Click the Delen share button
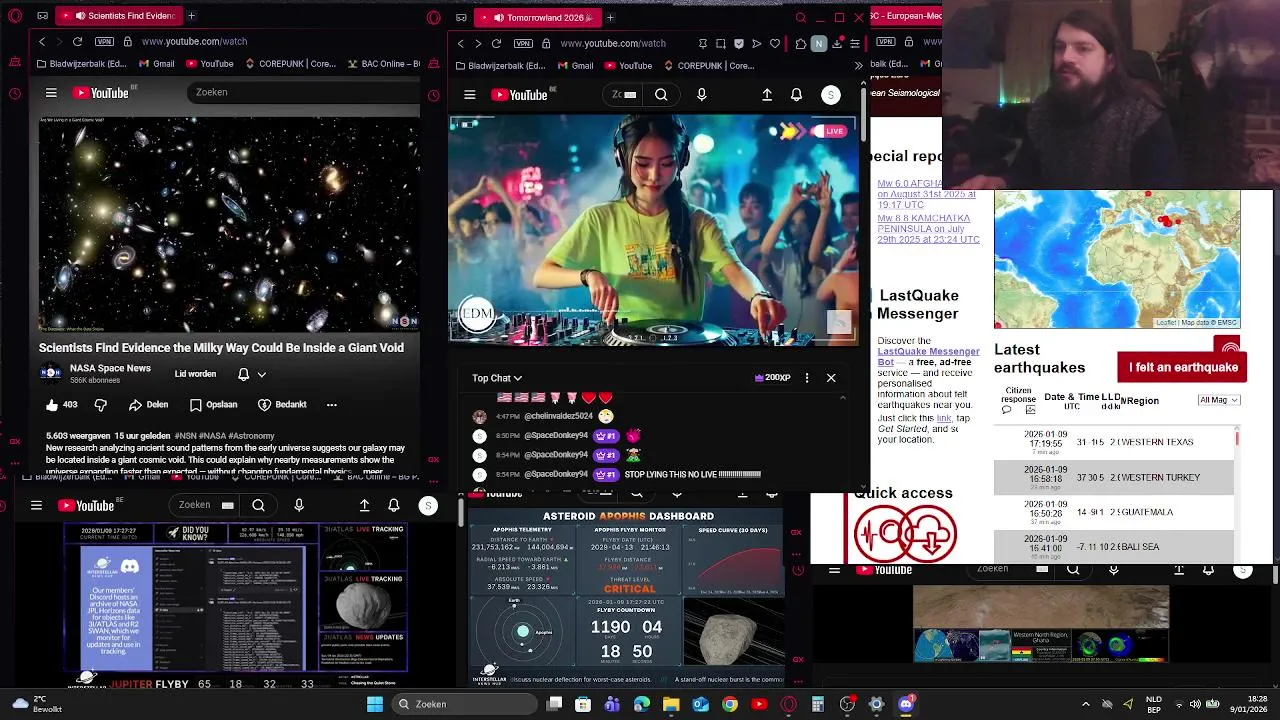This screenshot has width=1280, height=720. coord(148,405)
